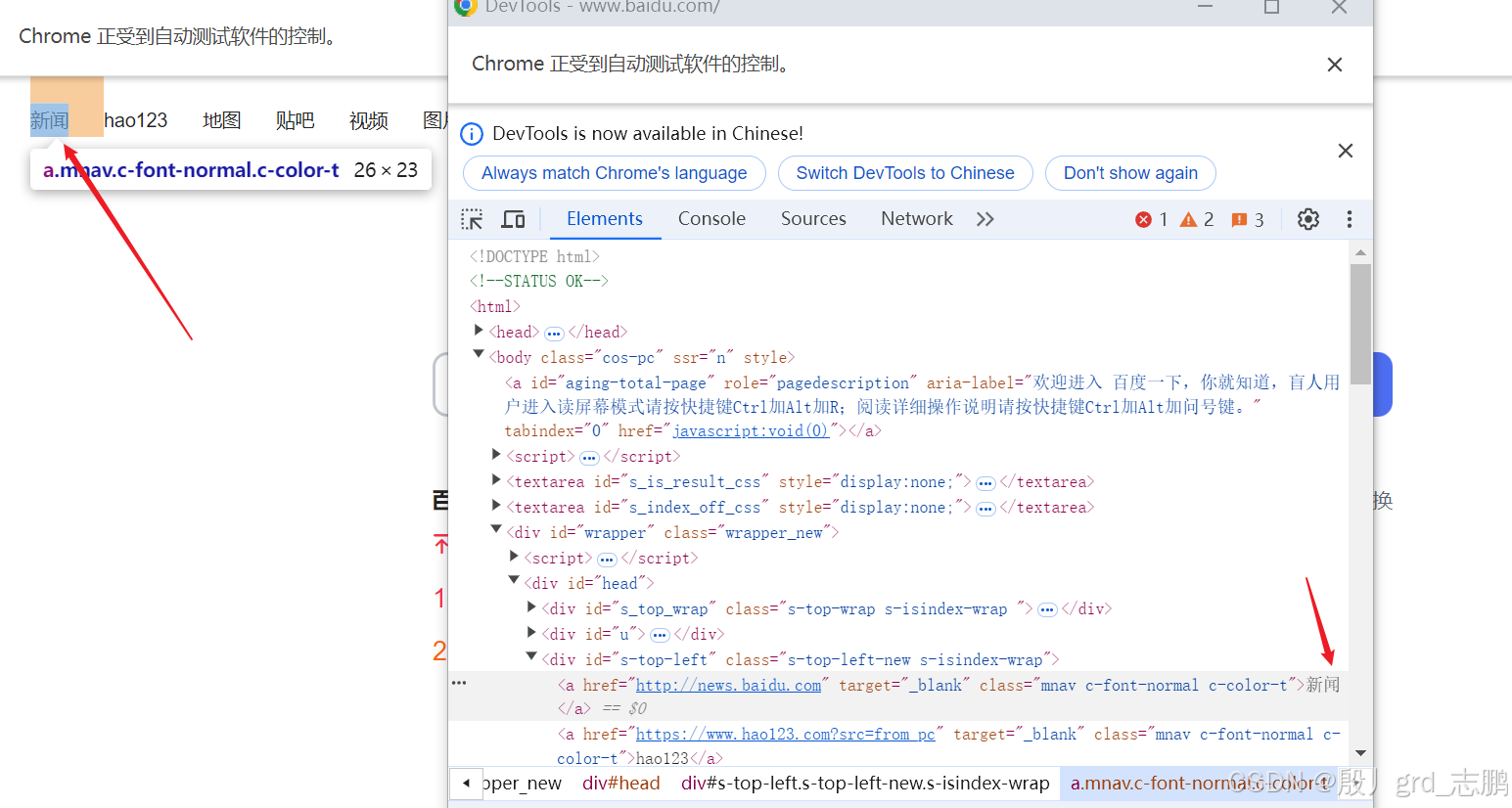This screenshot has height=808, width=1512.
Task: Click Switch DevTools to Chinese
Action: point(905,173)
